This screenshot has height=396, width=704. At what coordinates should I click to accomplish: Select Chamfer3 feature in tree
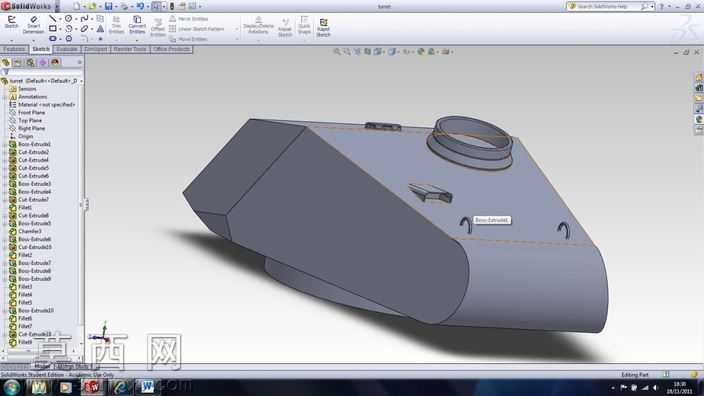pyautogui.click(x=30, y=231)
